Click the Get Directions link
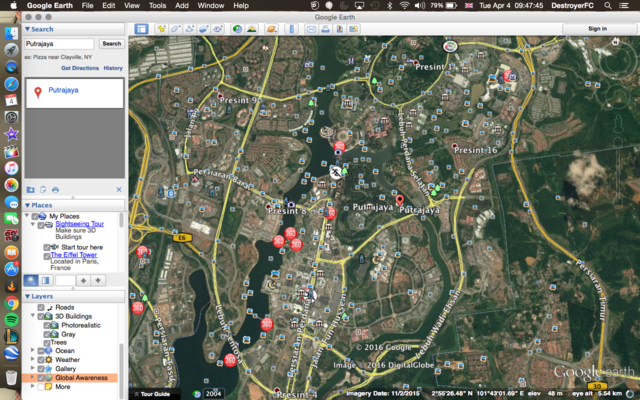Screen dimensions: 640x400 [x=80, y=68]
